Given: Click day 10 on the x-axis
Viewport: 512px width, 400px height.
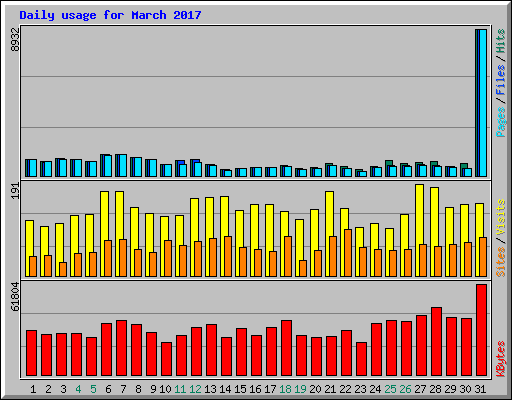Looking at the screenshot, I should coord(165,389).
